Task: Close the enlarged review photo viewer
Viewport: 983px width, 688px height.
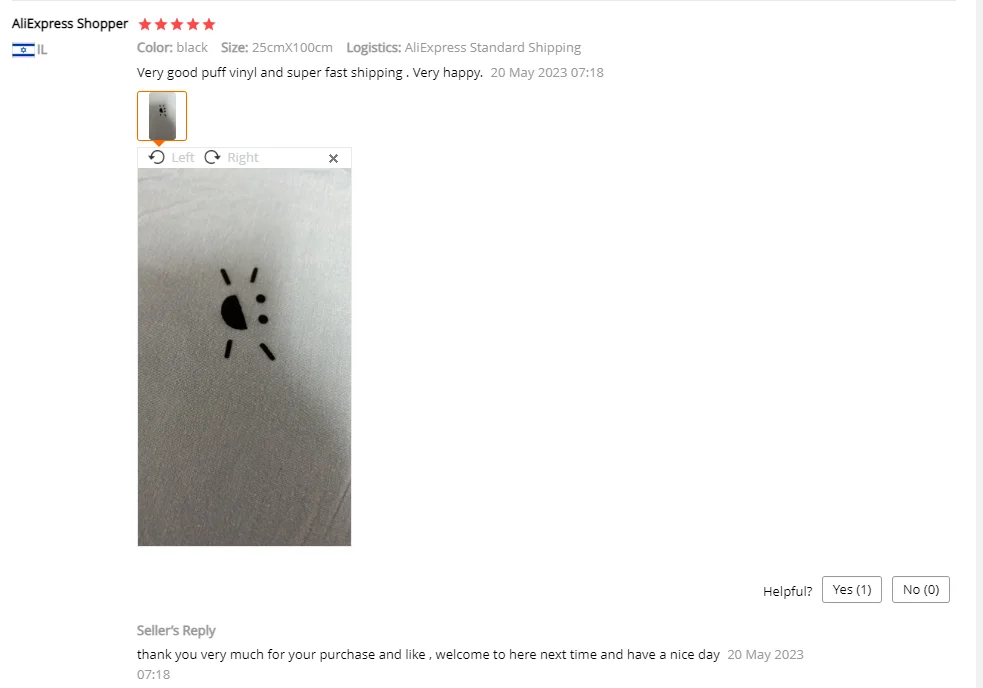Action: pos(334,159)
